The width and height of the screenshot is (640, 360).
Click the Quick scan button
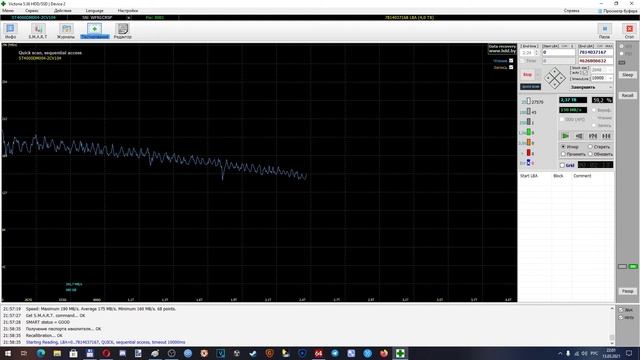pyautogui.click(x=530, y=87)
